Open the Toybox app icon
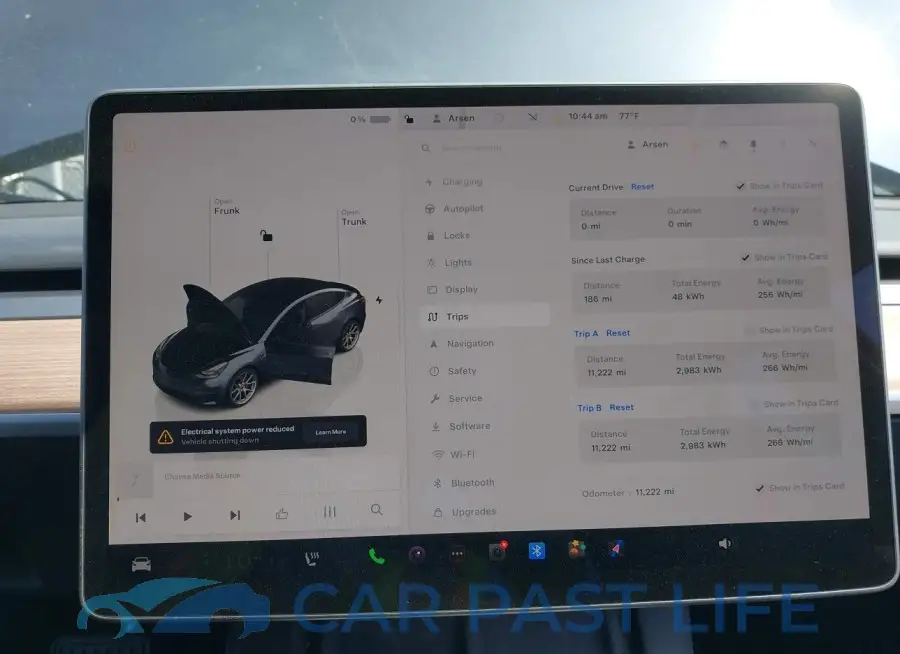This screenshot has width=900, height=654. pyautogui.click(x=577, y=549)
